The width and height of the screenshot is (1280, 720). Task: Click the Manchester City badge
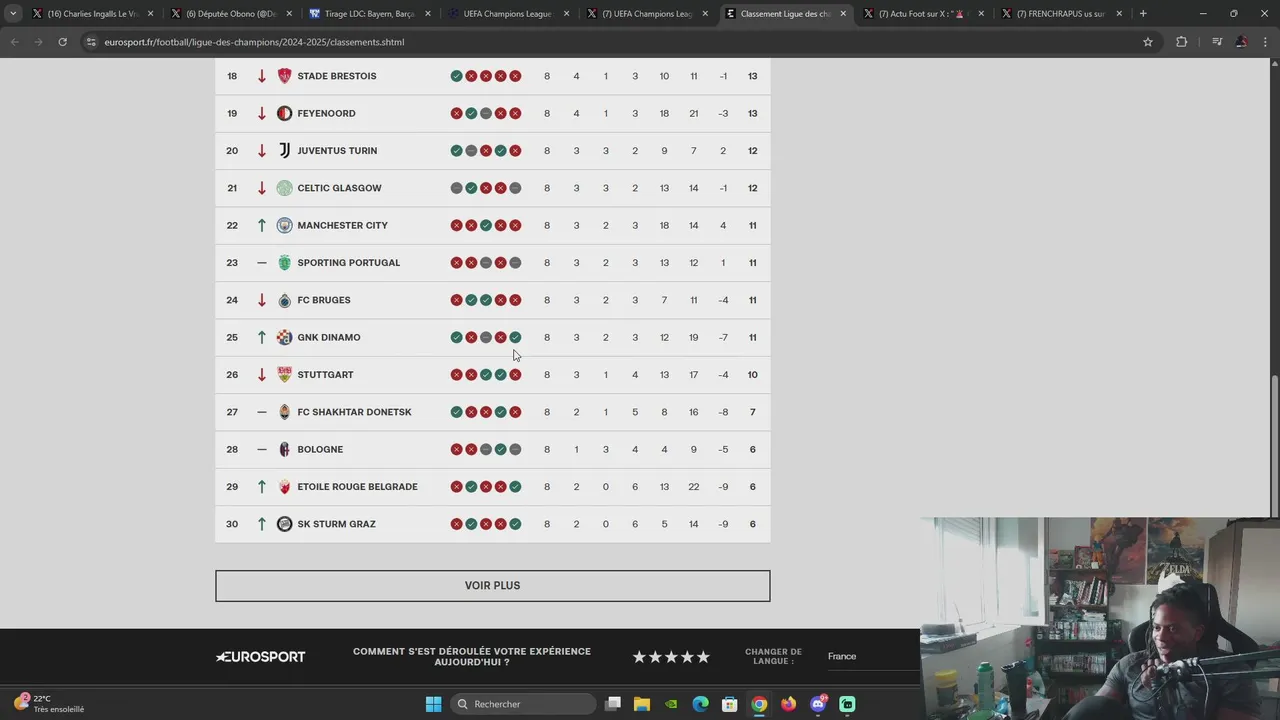click(284, 225)
